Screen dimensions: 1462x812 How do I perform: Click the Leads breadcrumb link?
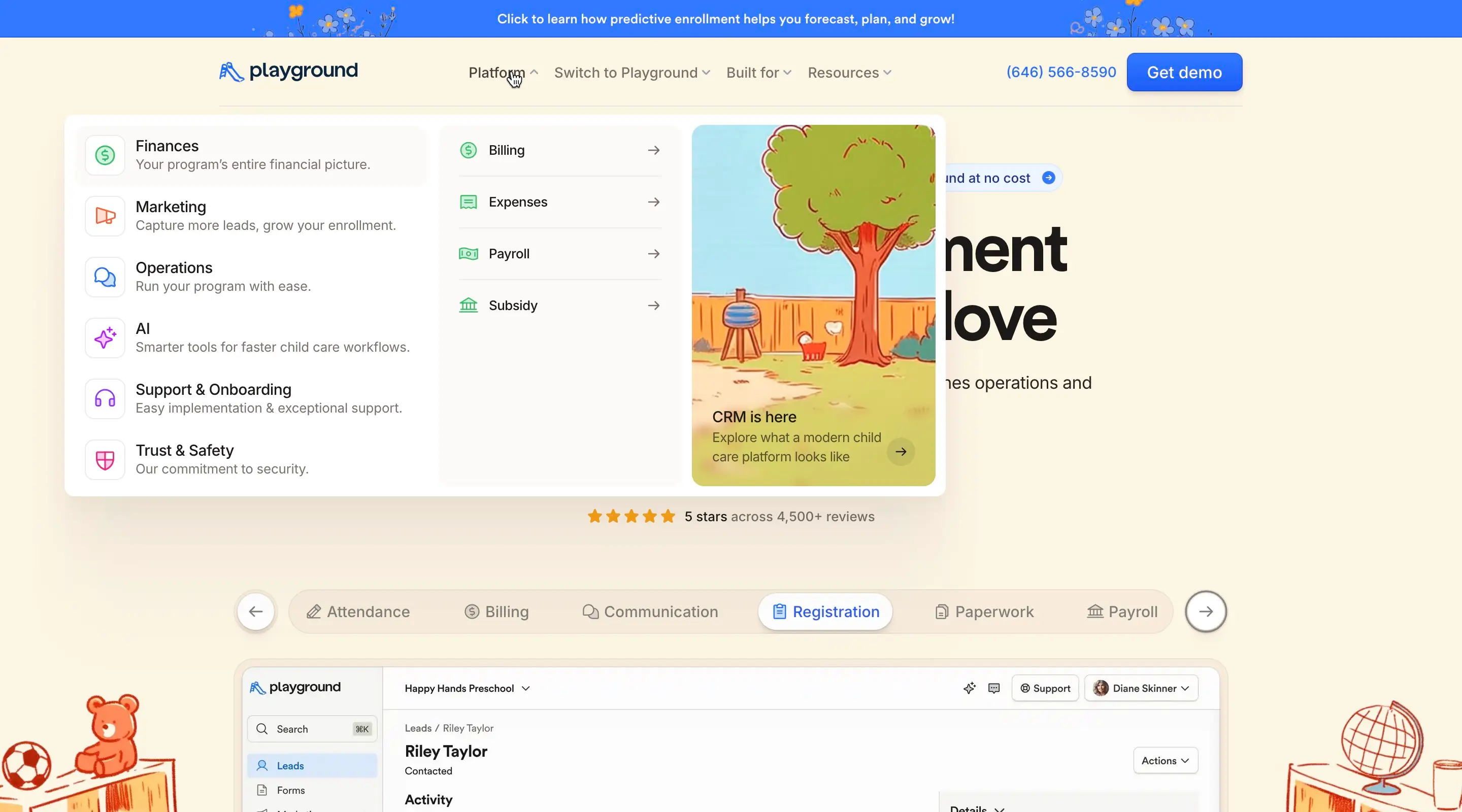click(x=418, y=728)
